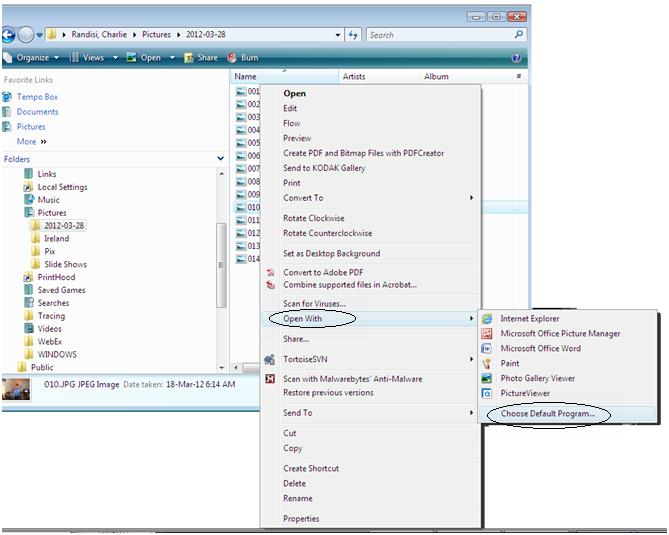This screenshot has height=535, width=669.
Task: Click Set as Desktop Background
Action: pyautogui.click(x=331, y=253)
